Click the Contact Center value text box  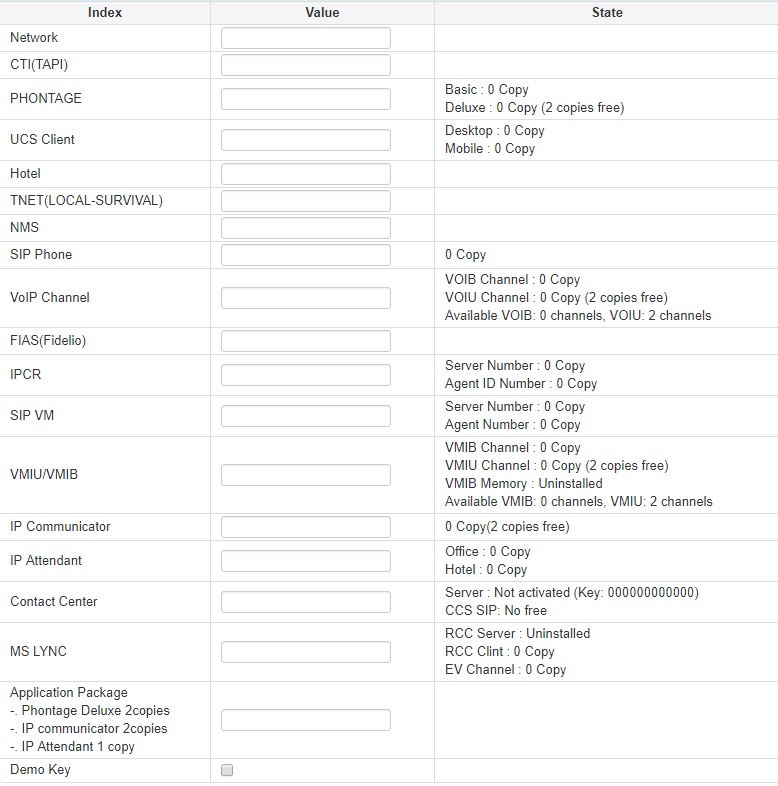(x=305, y=602)
